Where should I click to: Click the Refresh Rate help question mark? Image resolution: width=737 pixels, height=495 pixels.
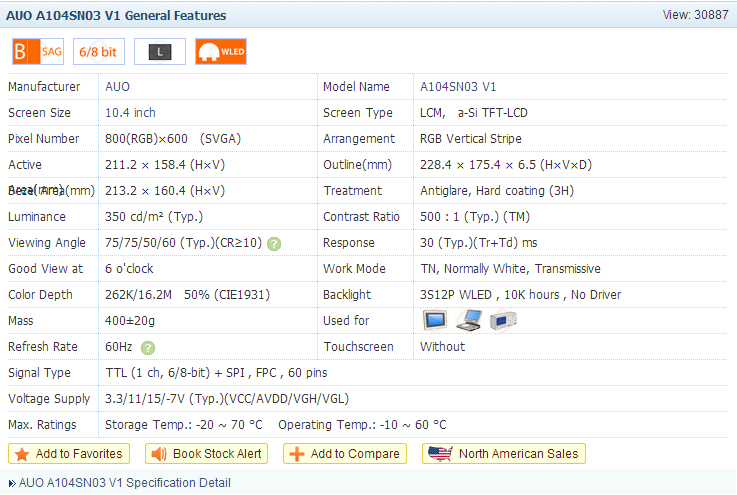coord(148,348)
